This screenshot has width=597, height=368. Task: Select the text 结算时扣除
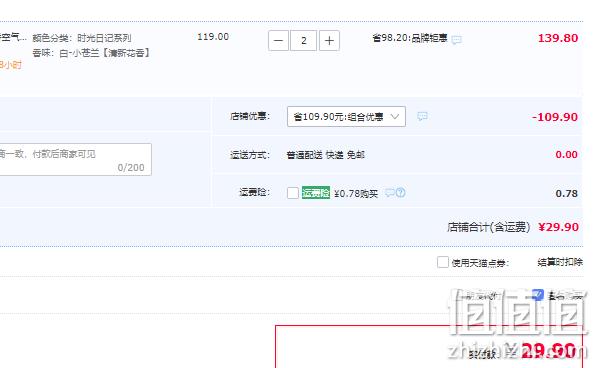(560, 262)
